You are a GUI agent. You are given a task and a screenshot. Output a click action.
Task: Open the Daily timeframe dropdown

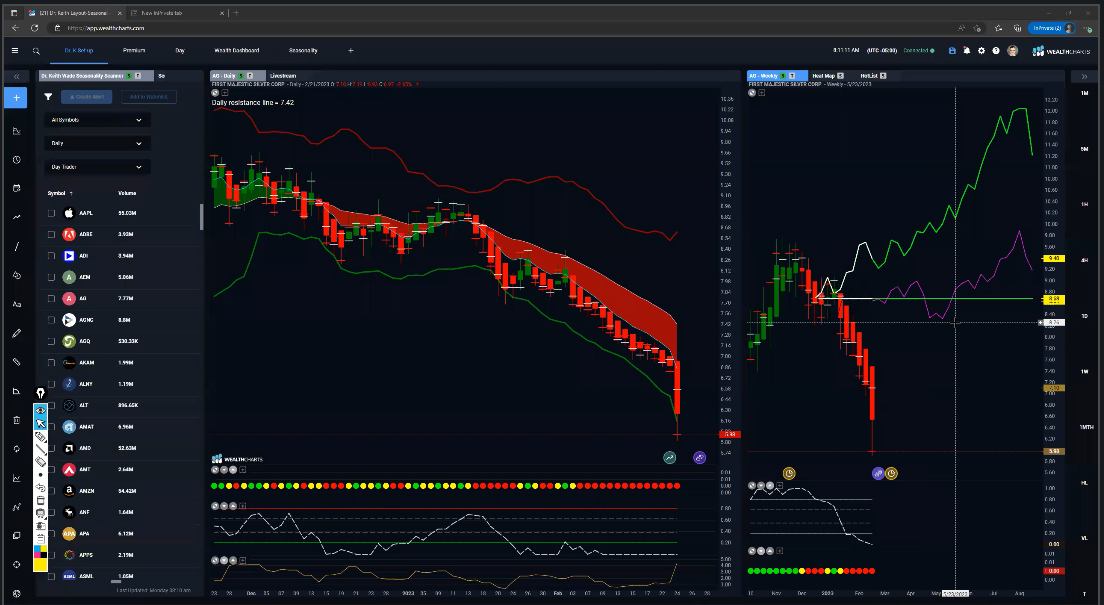pos(97,143)
